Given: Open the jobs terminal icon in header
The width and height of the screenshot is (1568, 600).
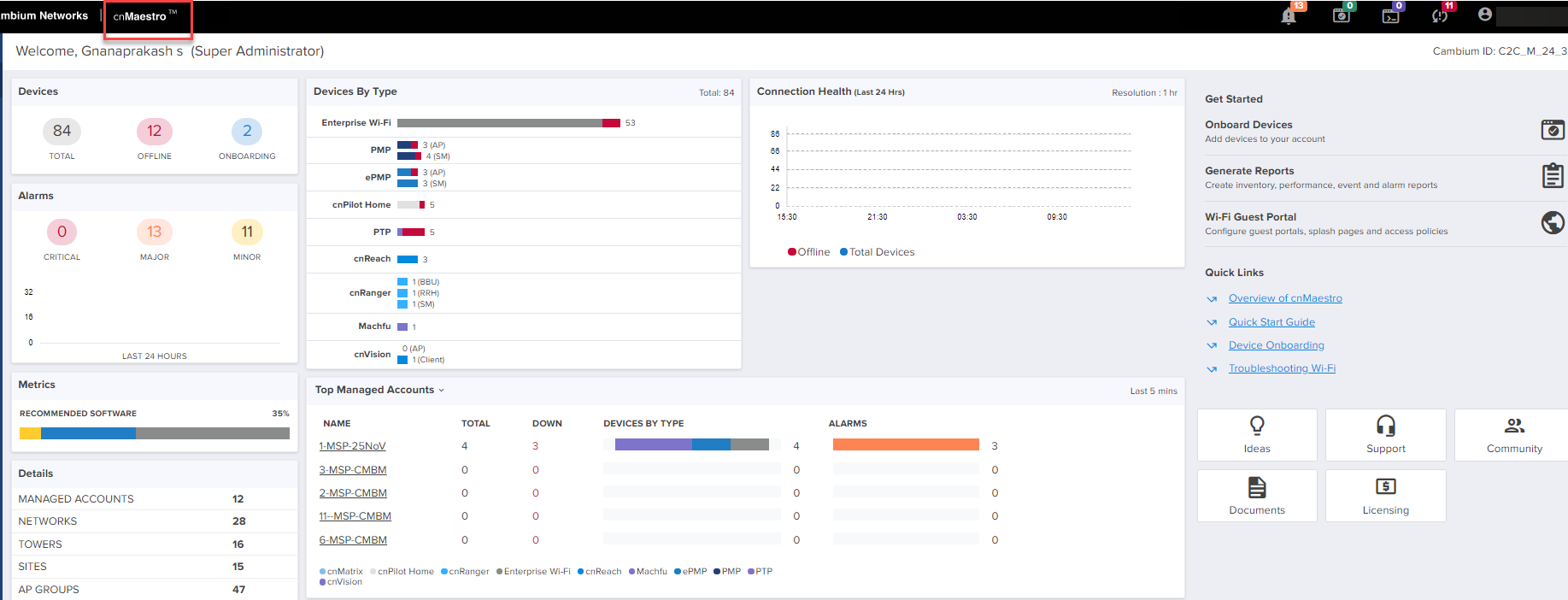Looking at the screenshot, I should [1390, 15].
